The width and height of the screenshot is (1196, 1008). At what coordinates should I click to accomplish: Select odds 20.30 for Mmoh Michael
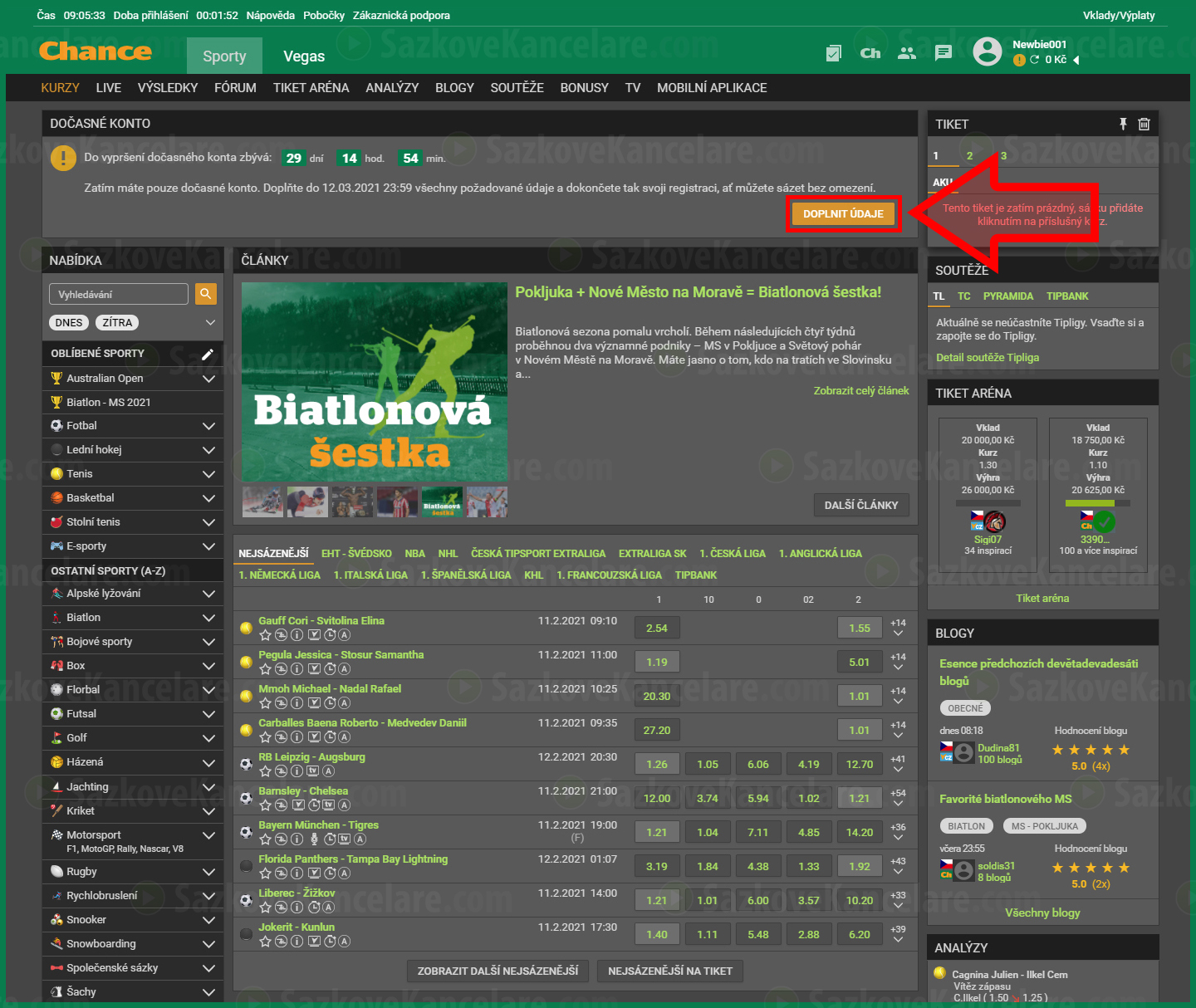657,697
